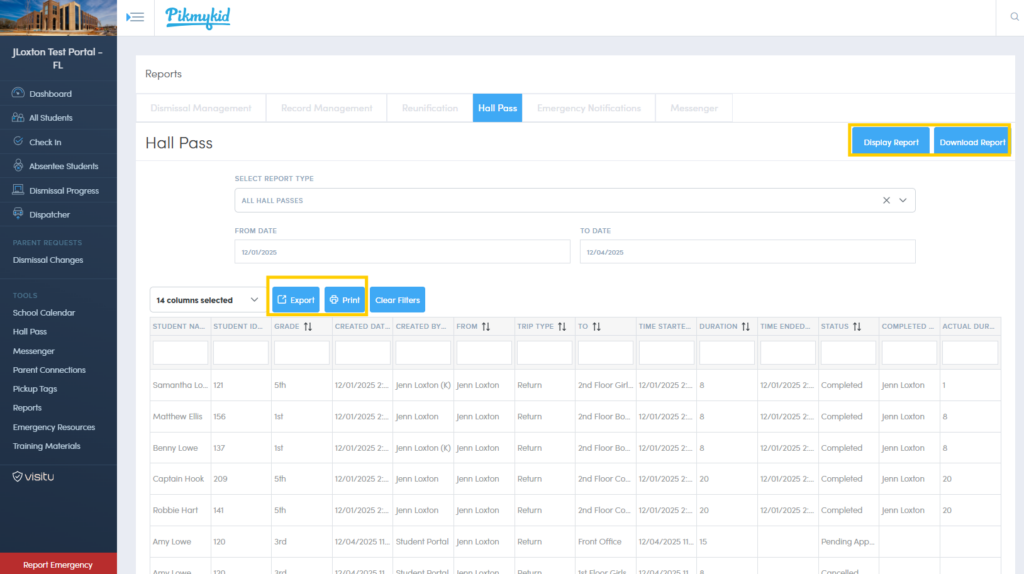Sort table by Duration column
The width and height of the screenshot is (1024, 574).
click(745, 326)
